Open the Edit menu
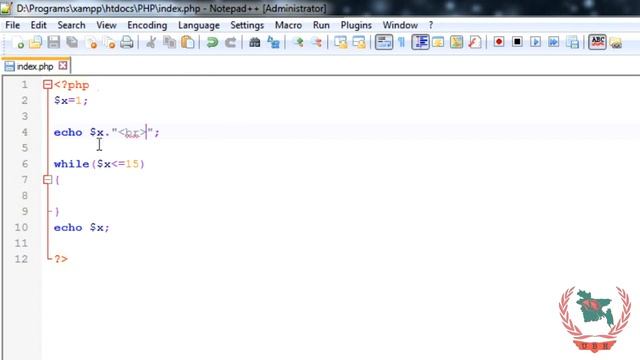Screen dimensions: 640x360 [38, 25]
